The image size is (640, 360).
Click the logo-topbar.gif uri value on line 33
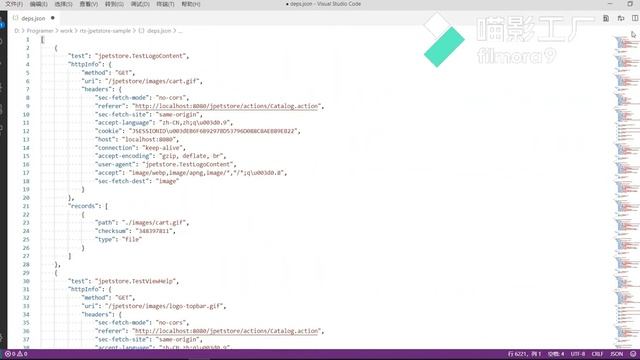click(165, 306)
